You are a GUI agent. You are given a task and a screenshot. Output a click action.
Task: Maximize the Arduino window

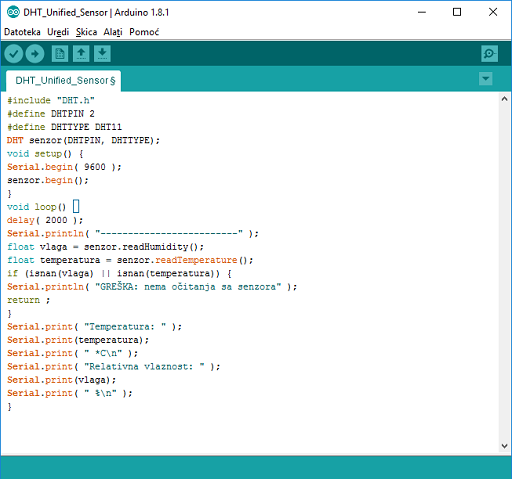[457, 12]
